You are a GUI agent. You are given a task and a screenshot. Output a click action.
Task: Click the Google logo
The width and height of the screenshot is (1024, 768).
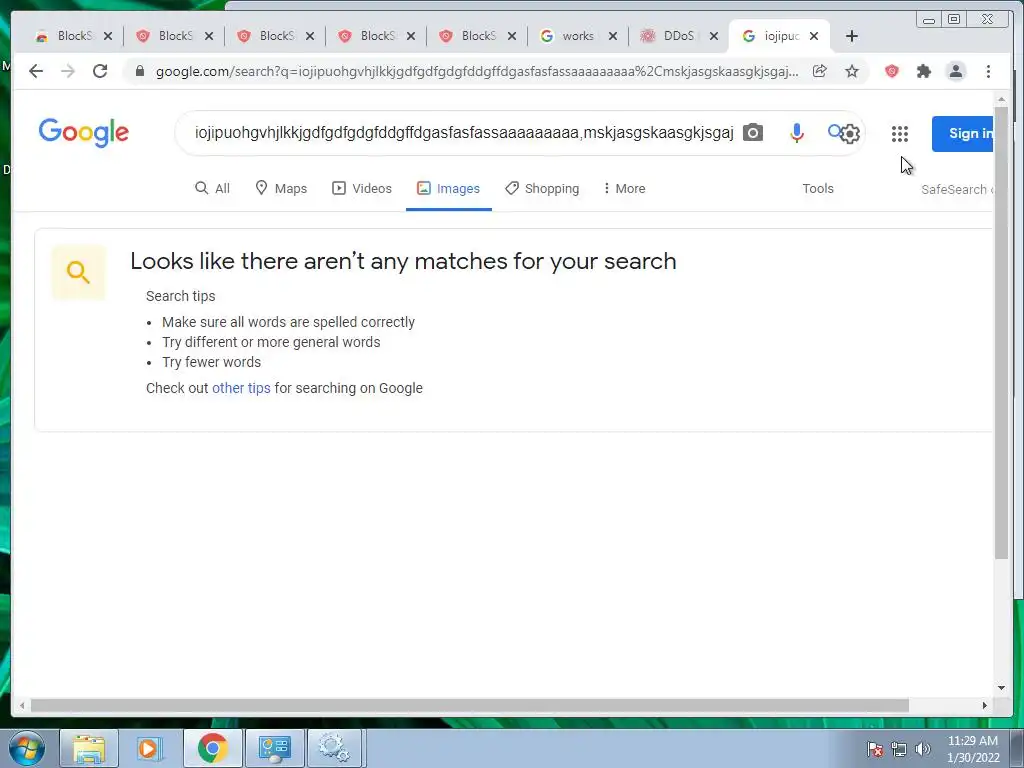coord(84,133)
